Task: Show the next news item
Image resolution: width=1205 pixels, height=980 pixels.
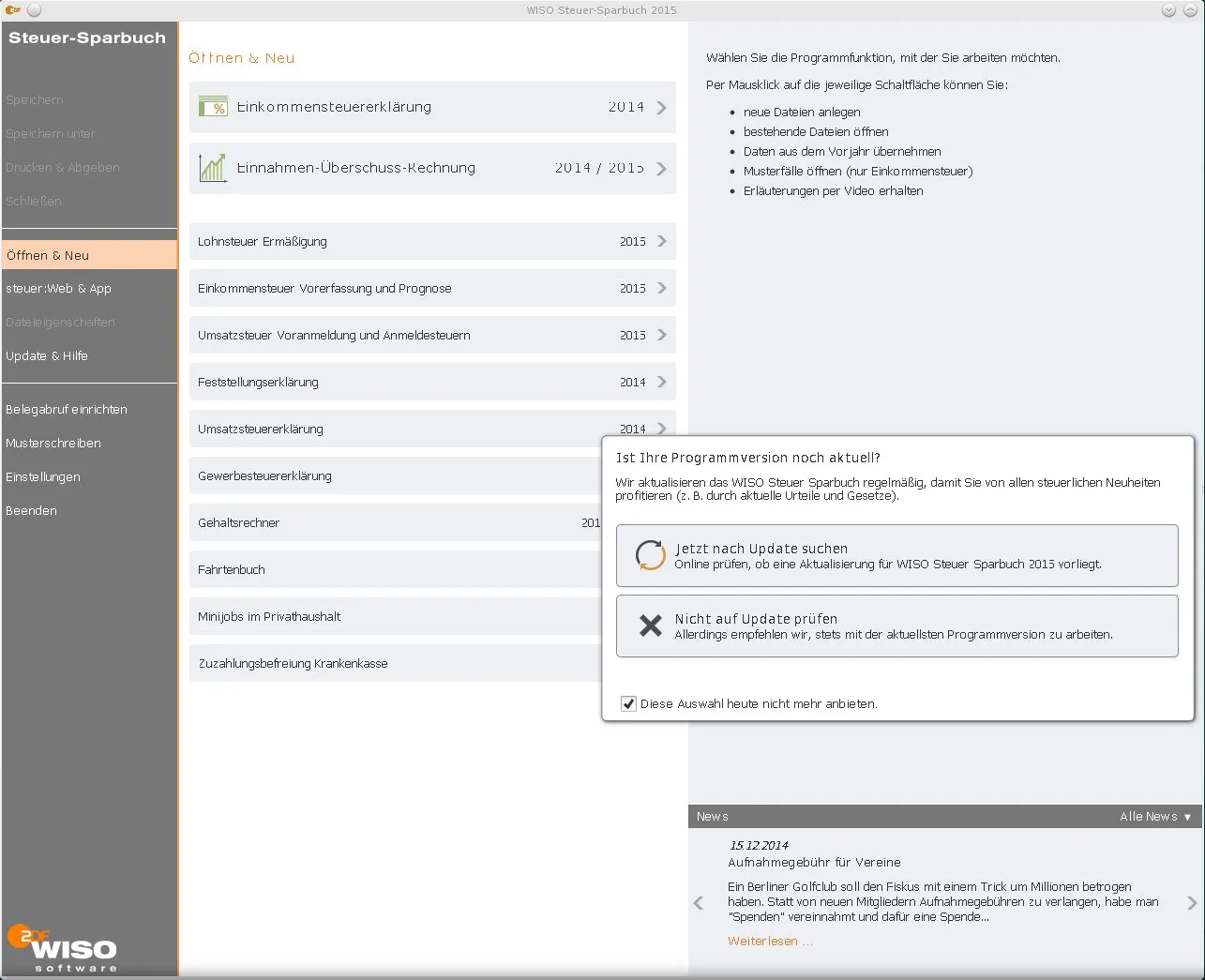Action: [x=1189, y=902]
